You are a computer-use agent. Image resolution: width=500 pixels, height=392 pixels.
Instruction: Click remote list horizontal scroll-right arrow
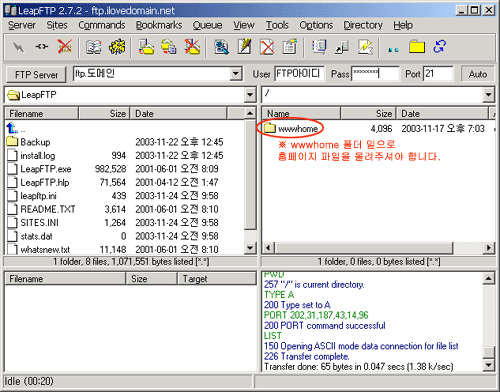[x=489, y=248]
